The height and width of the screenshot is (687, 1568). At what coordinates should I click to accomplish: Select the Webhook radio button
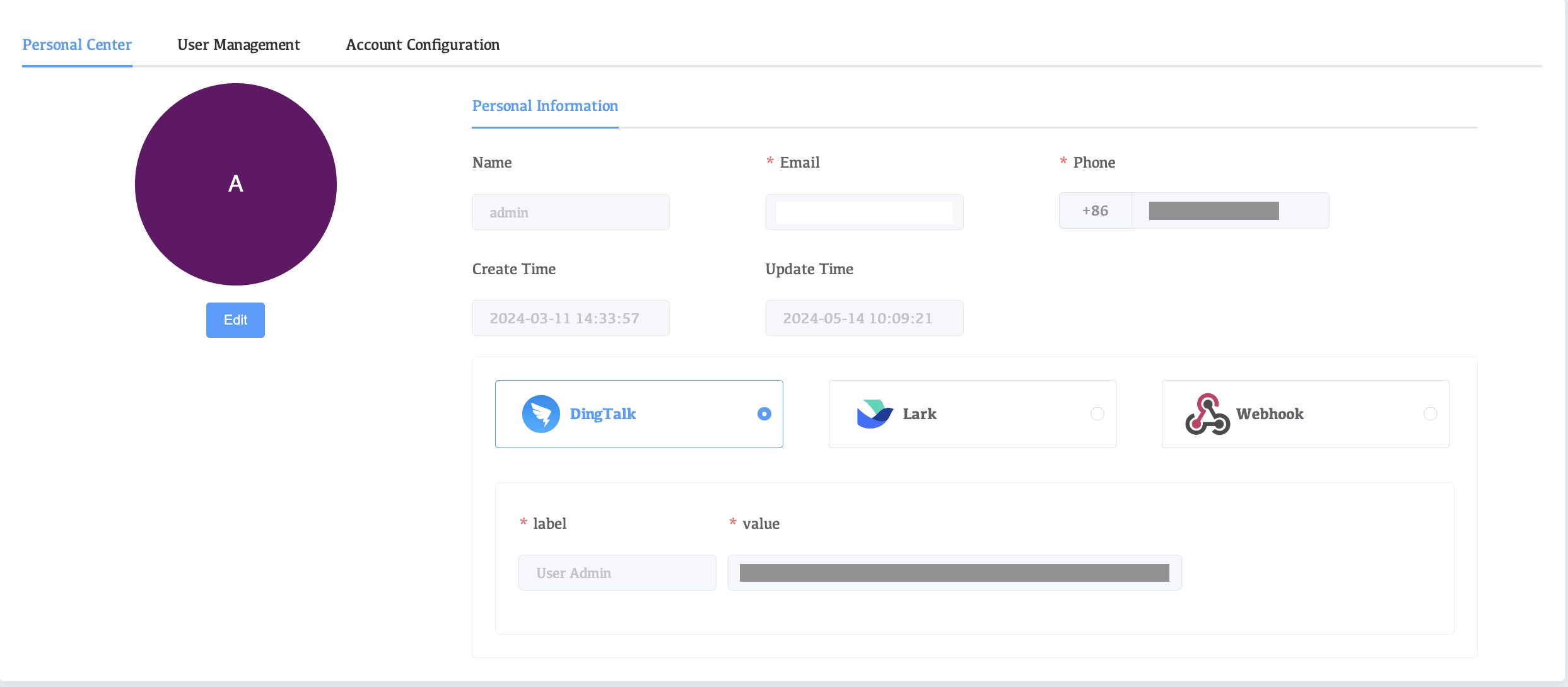[1430, 414]
